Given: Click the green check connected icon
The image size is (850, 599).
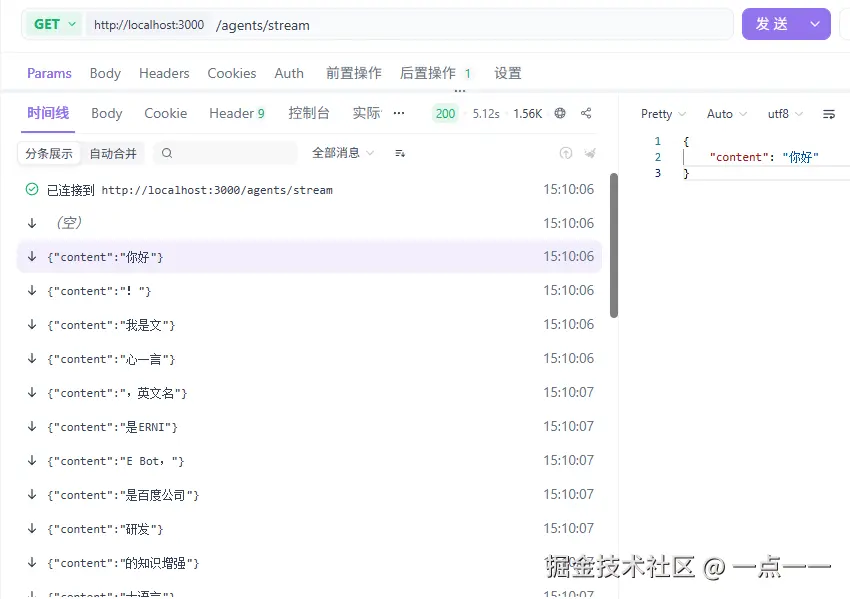Looking at the screenshot, I should tap(32, 189).
